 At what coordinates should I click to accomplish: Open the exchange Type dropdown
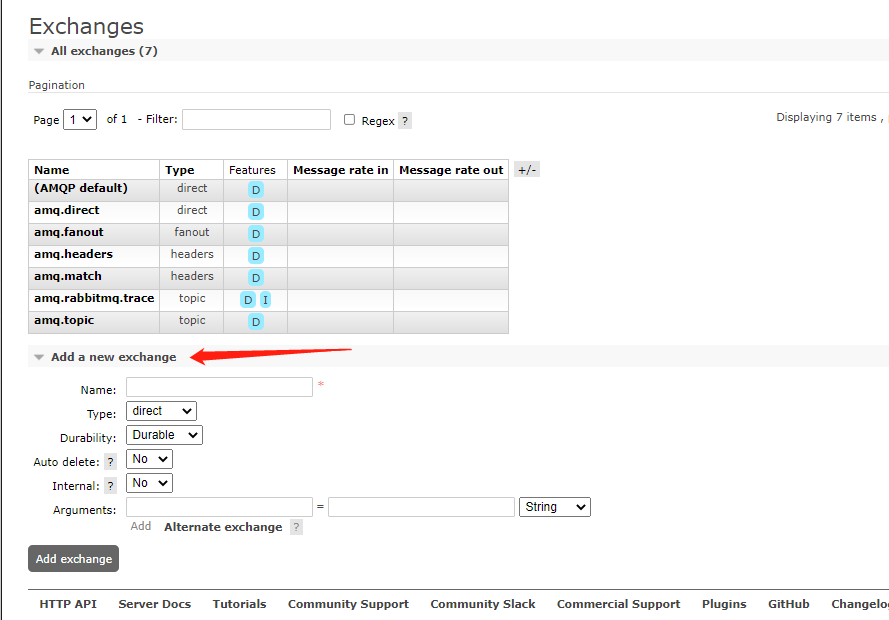click(x=162, y=411)
